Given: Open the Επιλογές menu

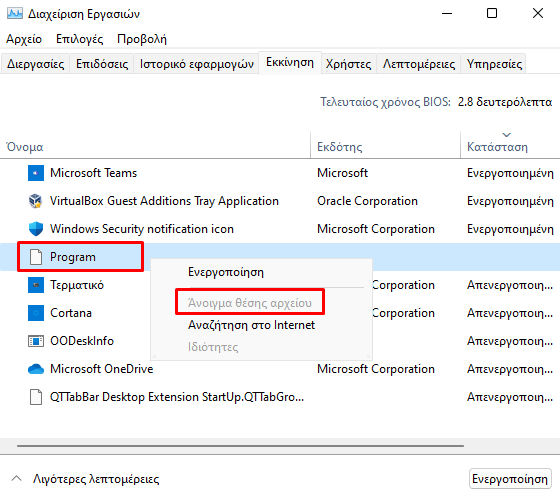Looking at the screenshot, I should [80, 39].
